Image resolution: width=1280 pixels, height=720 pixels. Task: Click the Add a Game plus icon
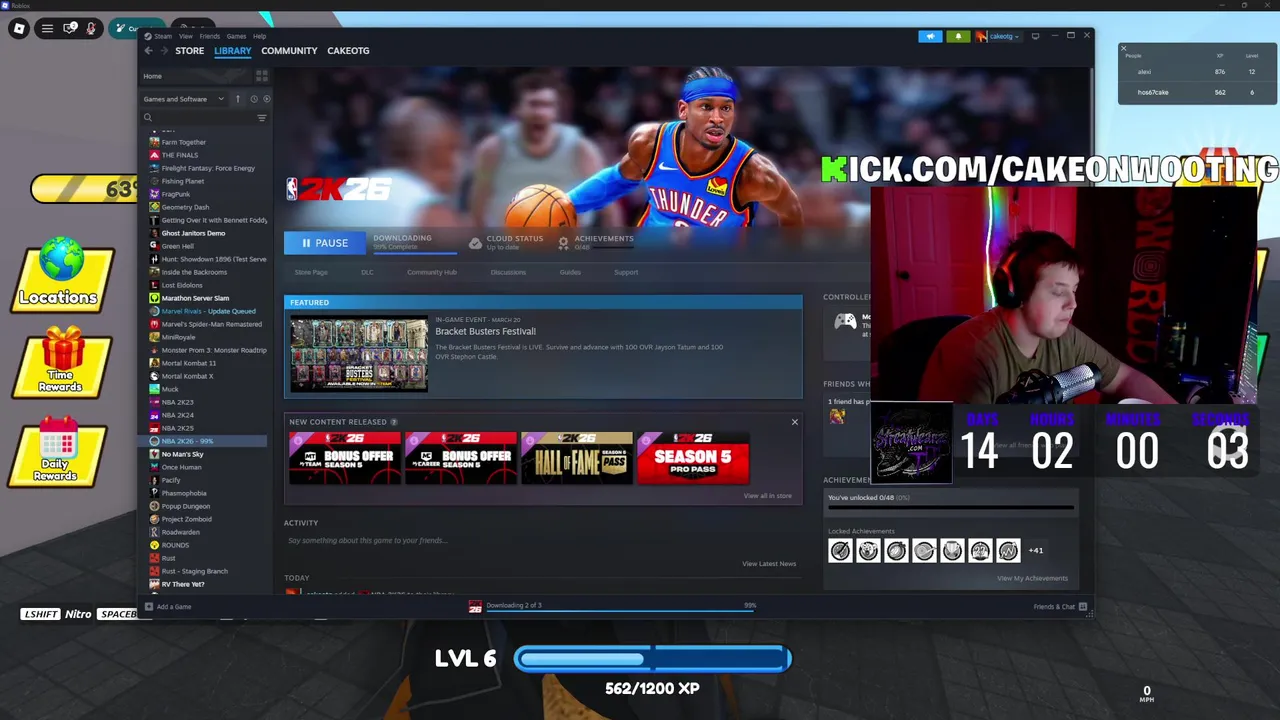tap(149, 606)
